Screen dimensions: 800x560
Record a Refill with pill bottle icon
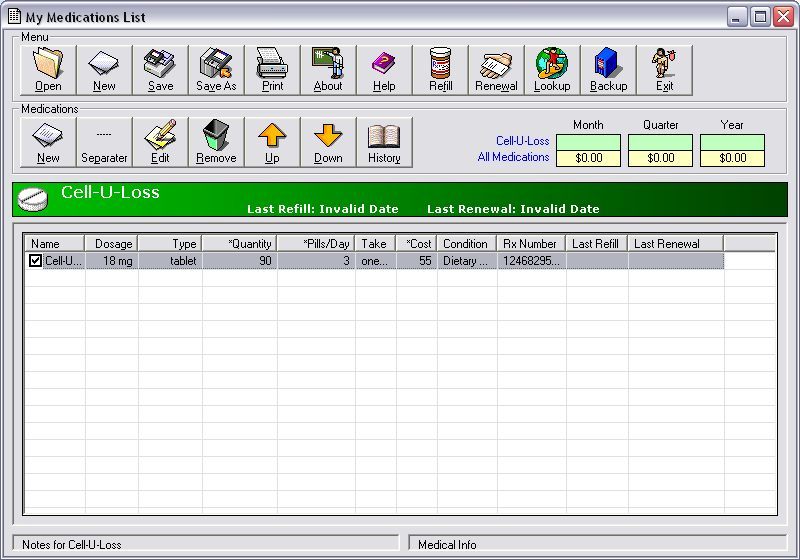tap(441, 70)
